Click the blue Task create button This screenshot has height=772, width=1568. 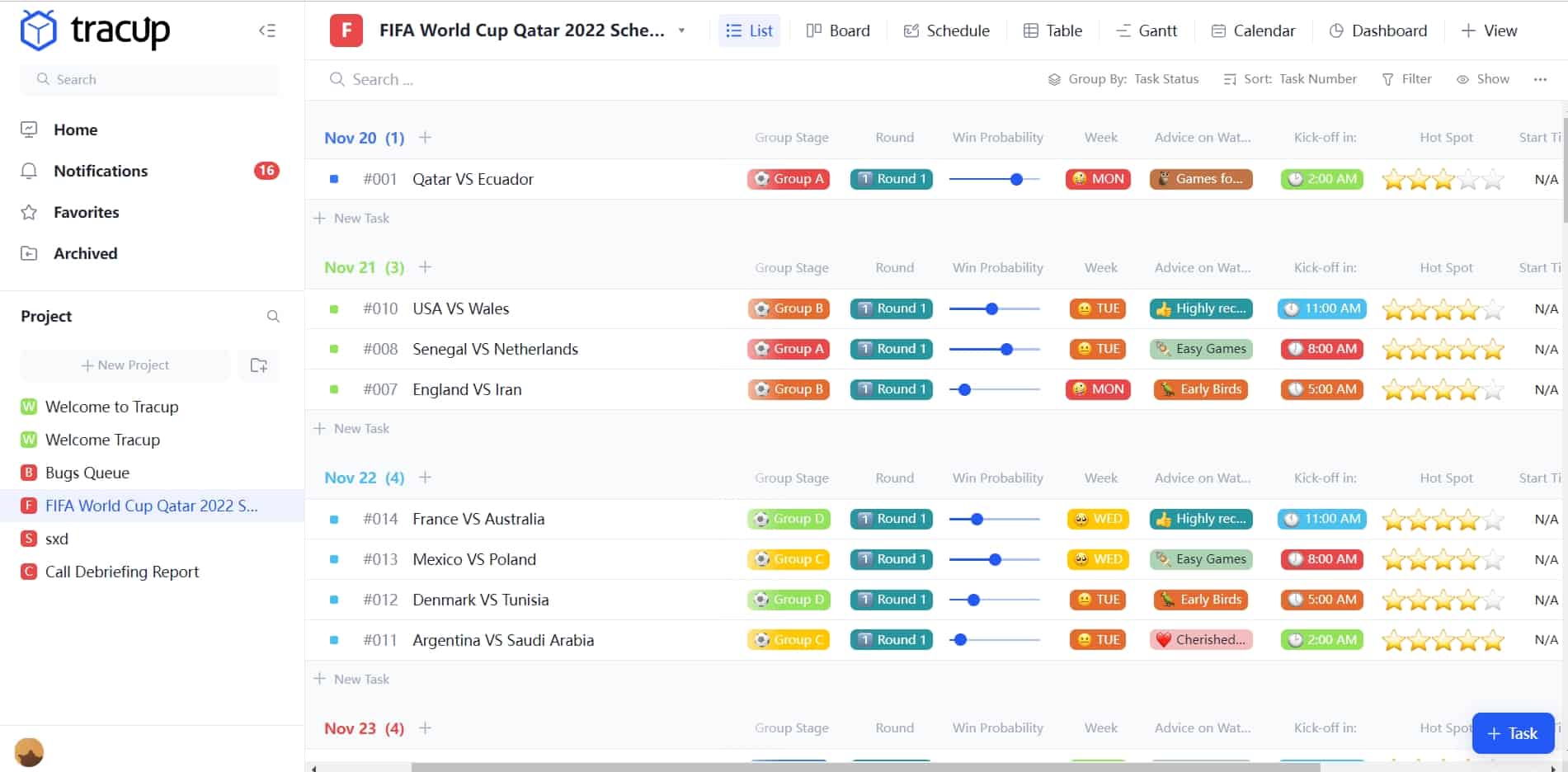(1512, 733)
